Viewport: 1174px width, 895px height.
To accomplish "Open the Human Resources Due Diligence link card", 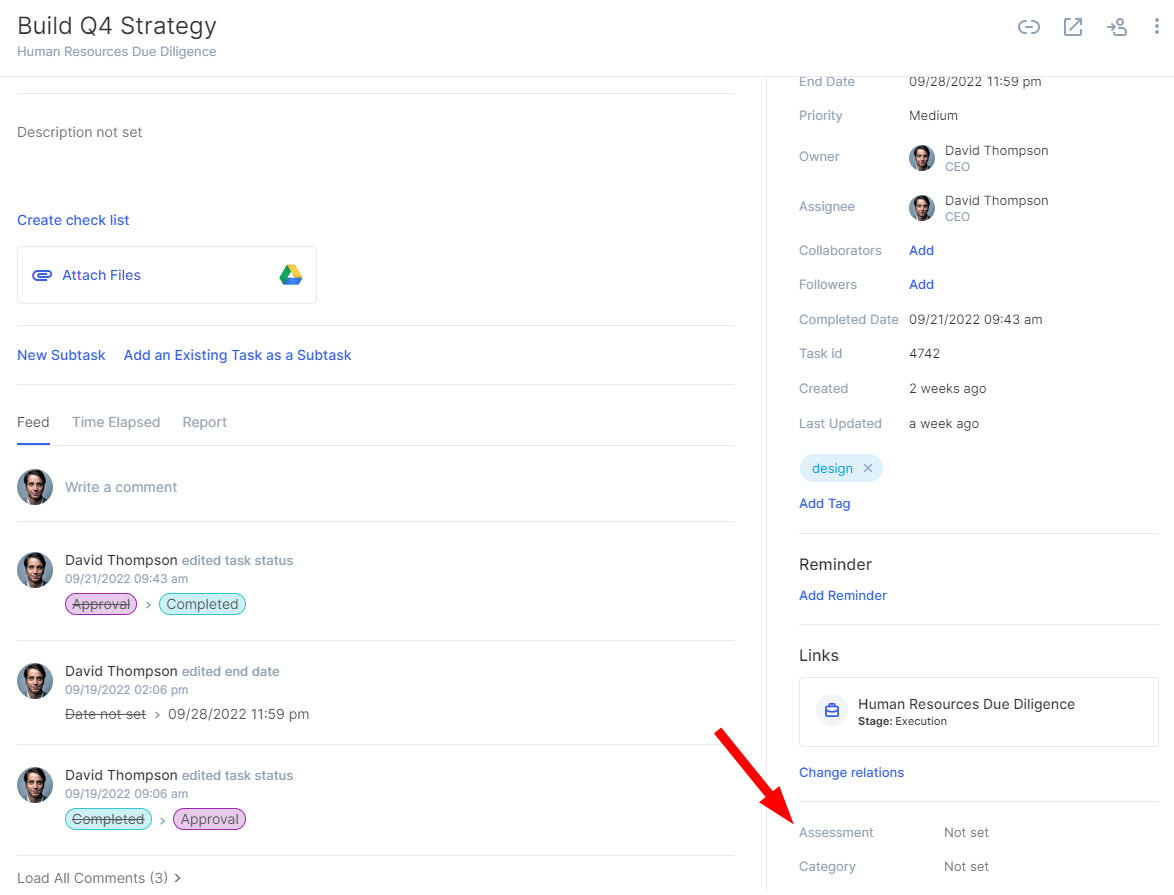I will (x=979, y=712).
